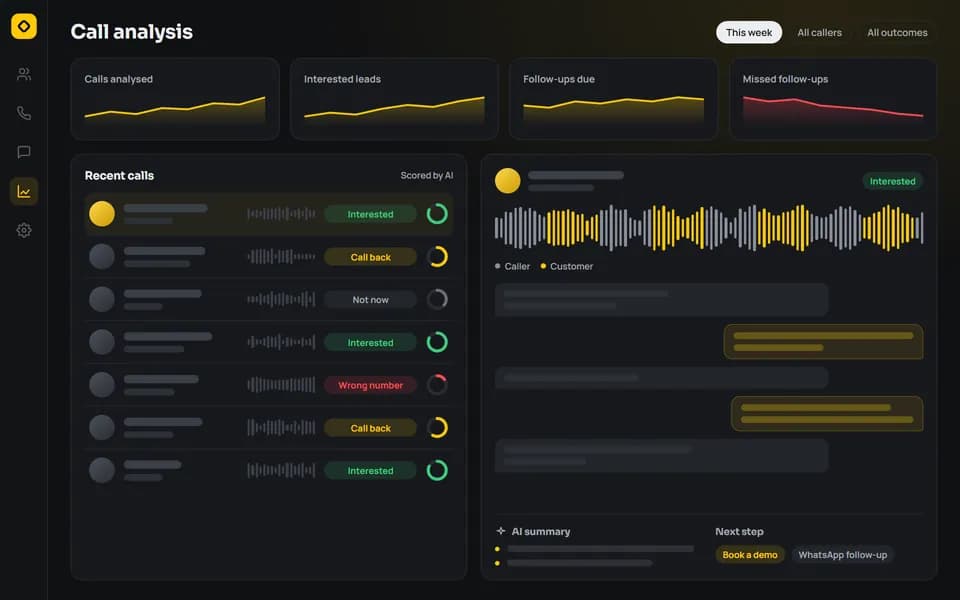This screenshot has width=960, height=600.
Task: Select the analytics chart icon in sidebar
Action: (x=24, y=191)
